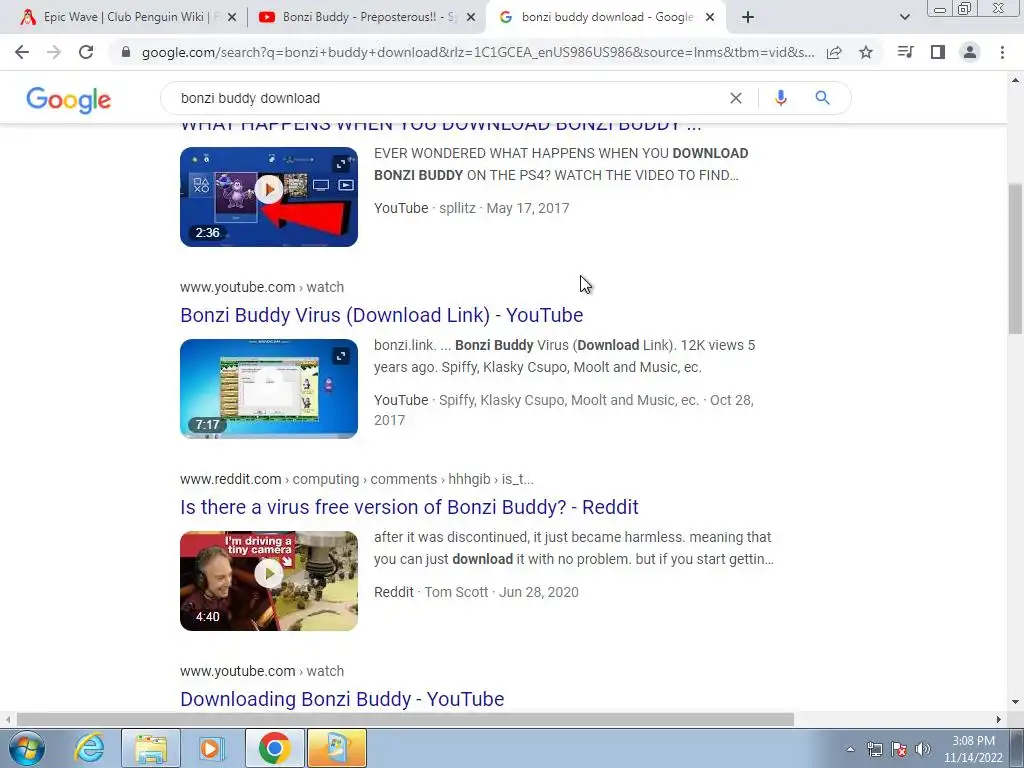
Task: Reload the current page
Action: coord(86,52)
